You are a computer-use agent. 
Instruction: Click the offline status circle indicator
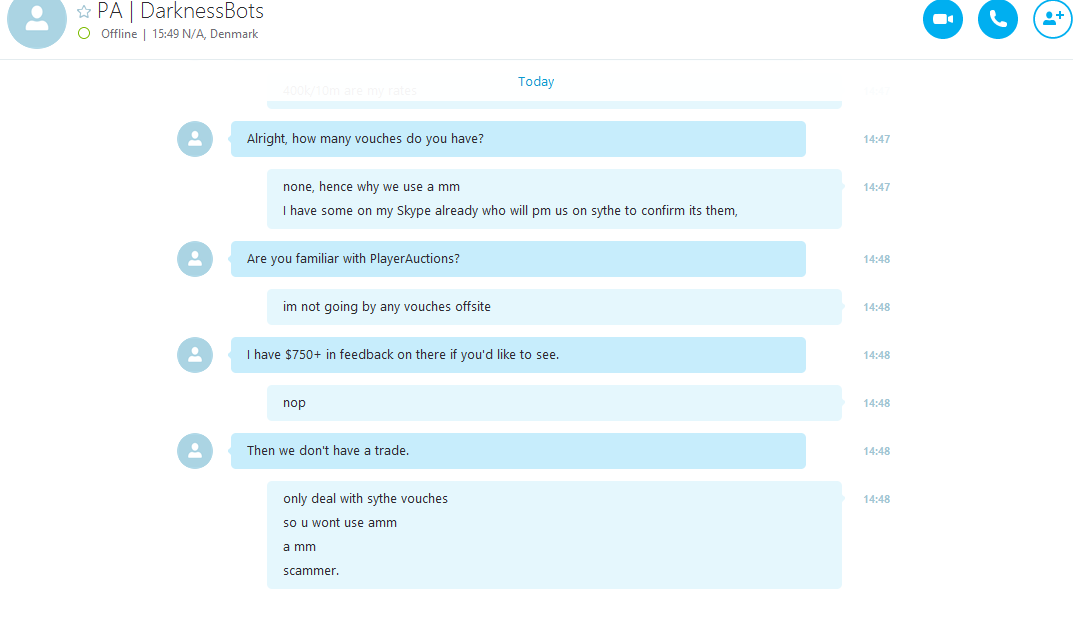pyautogui.click(x=84, y=34)
